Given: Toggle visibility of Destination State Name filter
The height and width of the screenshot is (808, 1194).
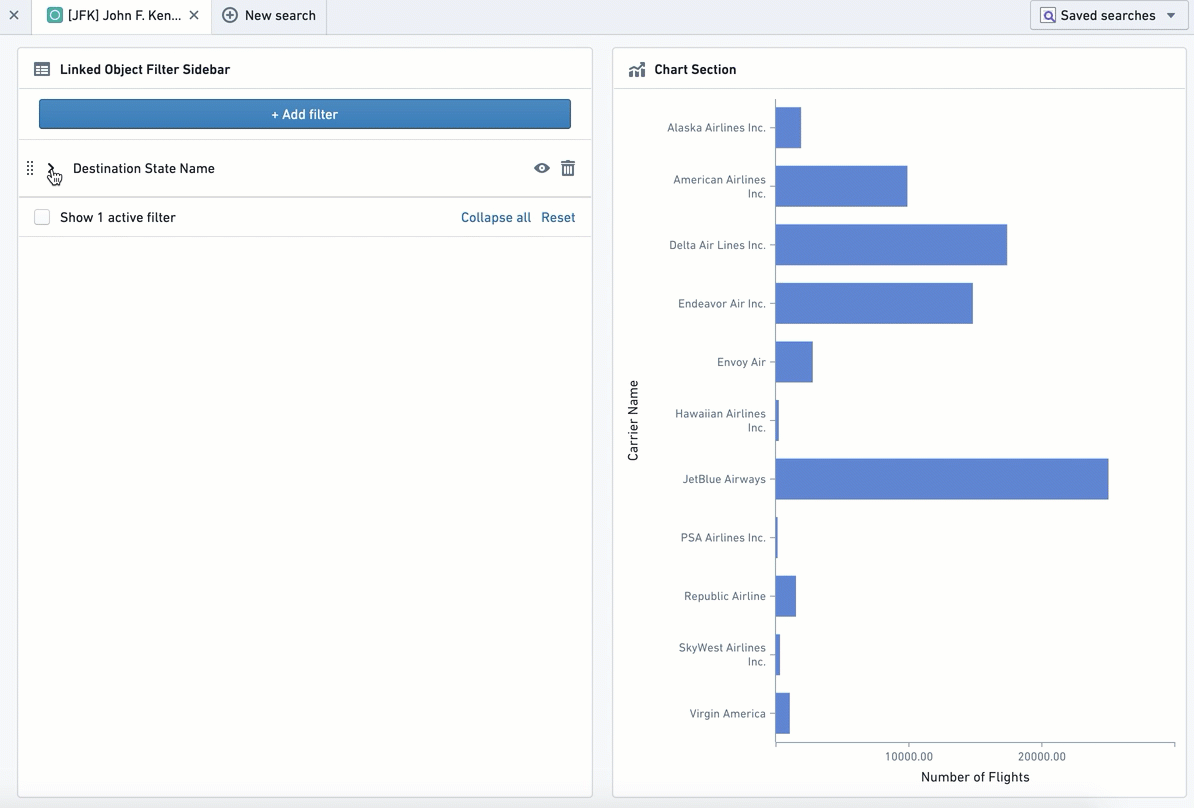Looking at the screenshot, I should (x=541, y=168).
